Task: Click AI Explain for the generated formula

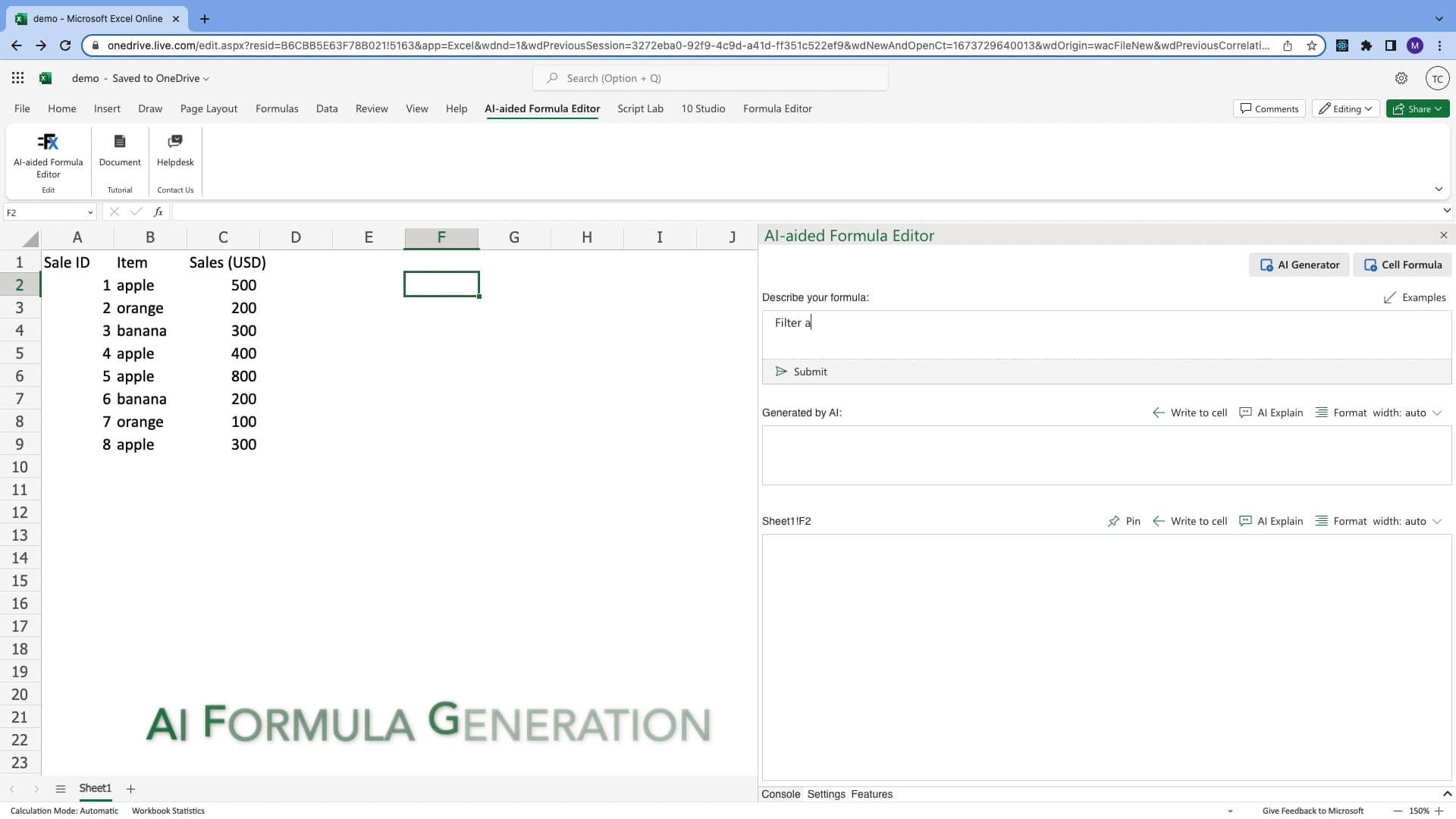Action: click(x=1271, y=413)
